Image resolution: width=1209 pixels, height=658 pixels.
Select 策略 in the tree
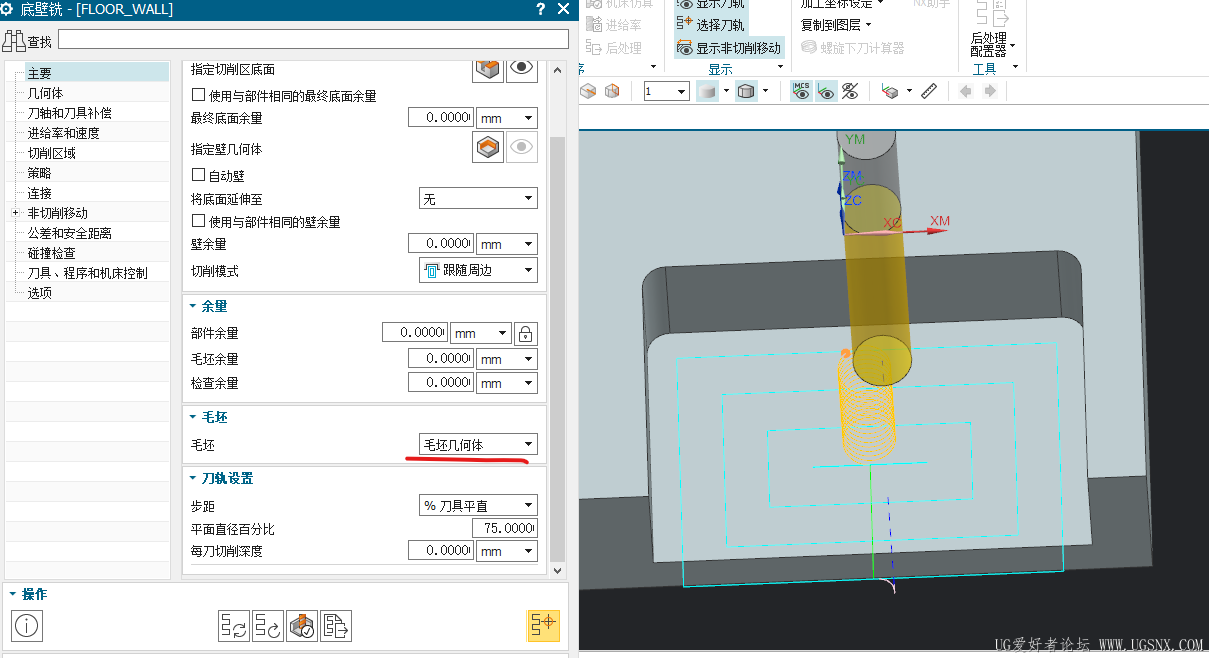click(39, 173)
